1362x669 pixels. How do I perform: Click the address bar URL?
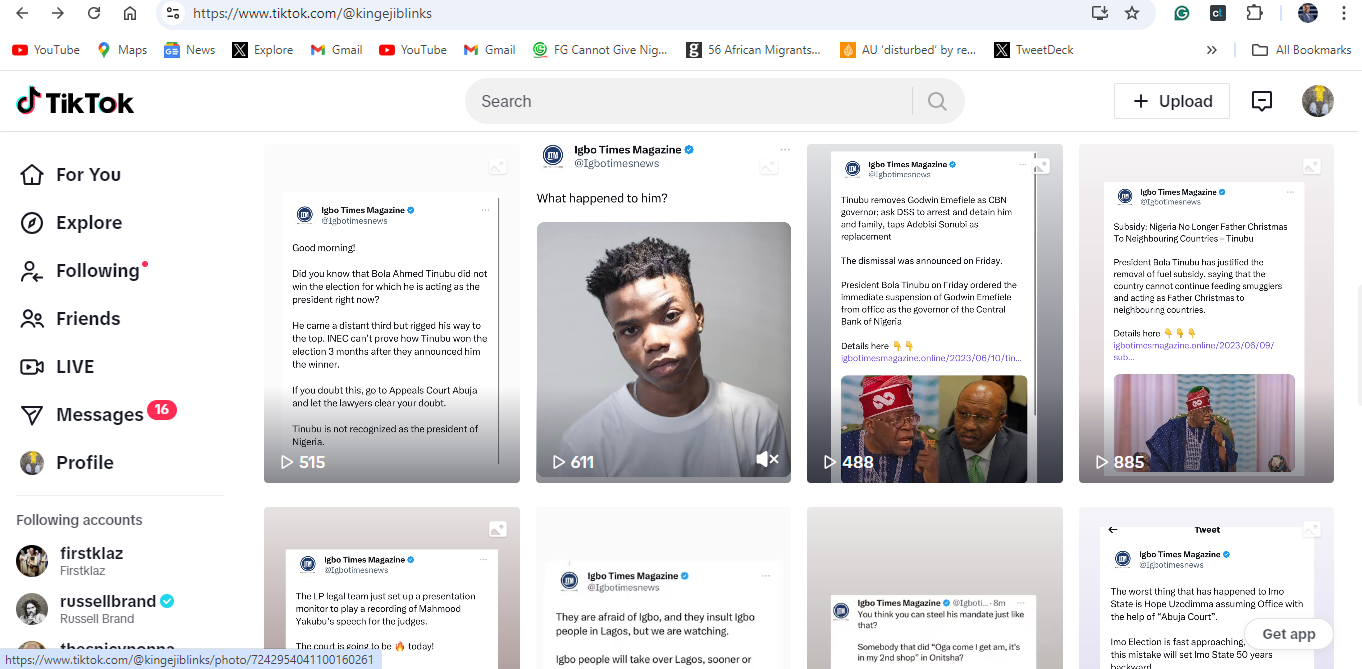(312, 14)
